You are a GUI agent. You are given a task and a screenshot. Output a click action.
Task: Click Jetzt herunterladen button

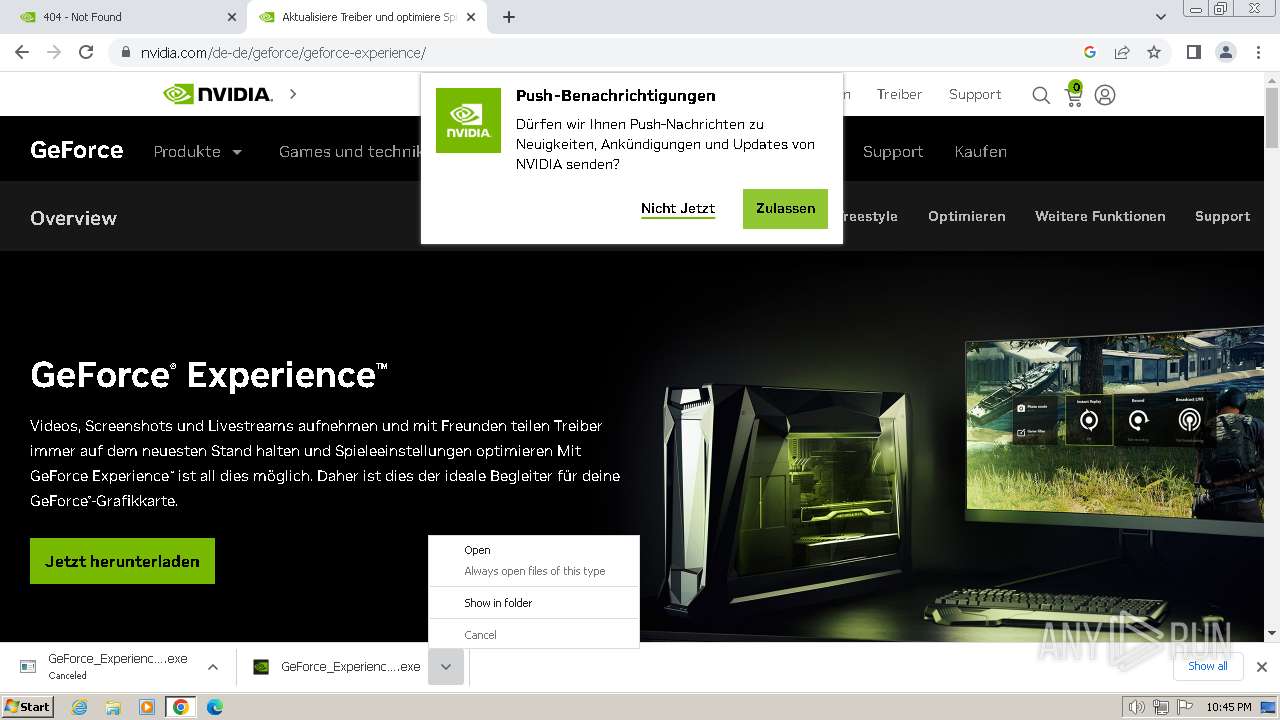pyautogui.click(x=122, y=561)
